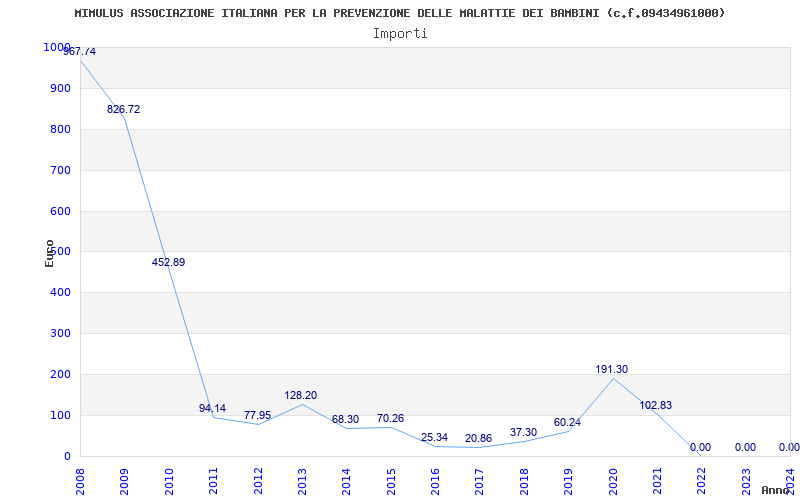This screenshot has width=800, height=500.
Task: Click the y-axis tick 700
Action: point(60,170)
